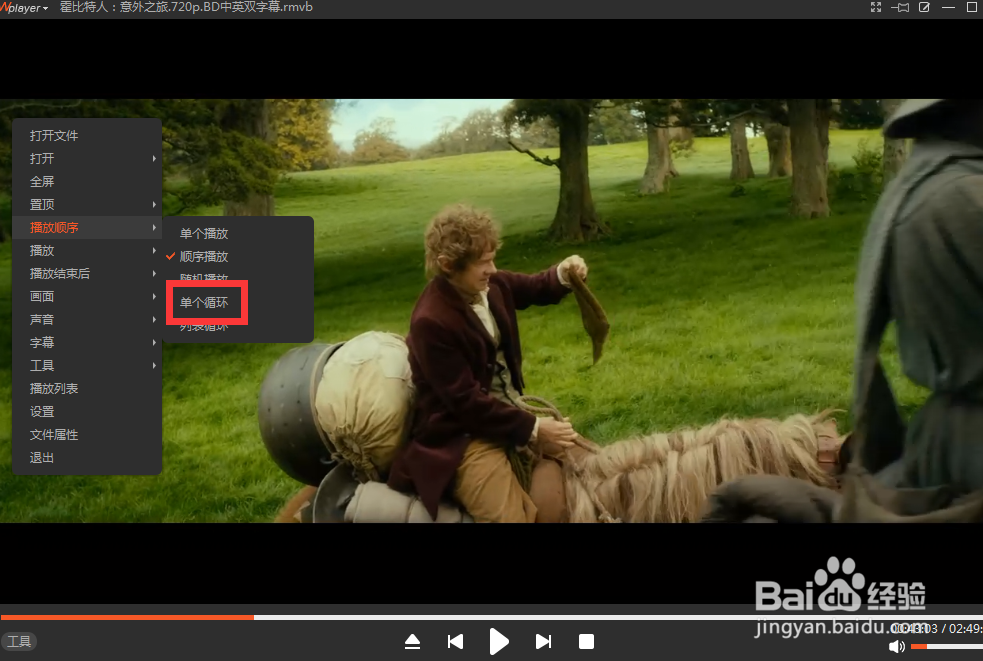Screen dimensions: 983x661
Task: Maximize the player window
Action: [972, 8]
